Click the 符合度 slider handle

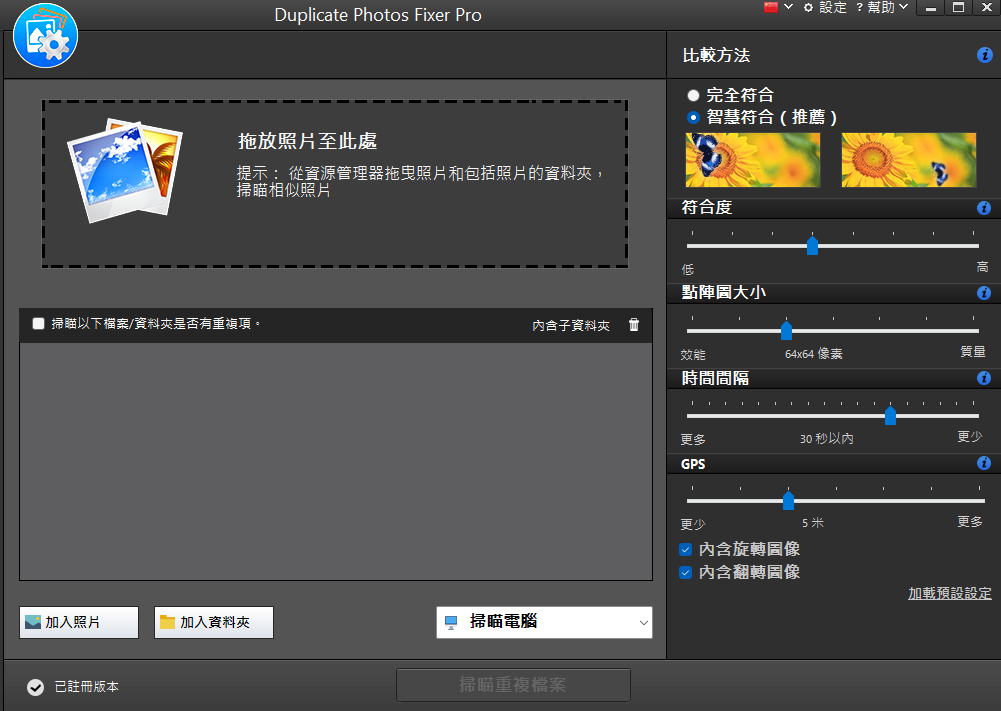[812, 246]
